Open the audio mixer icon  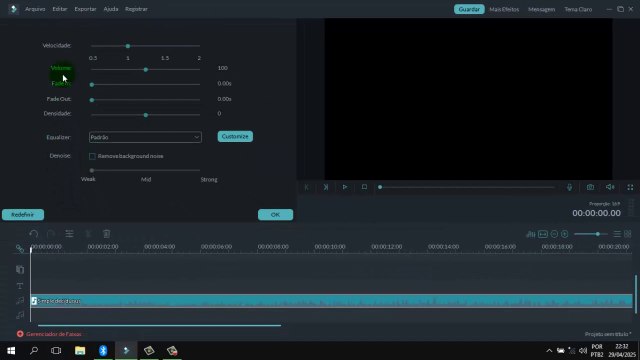pyautogui.click(x=531, y=234)
